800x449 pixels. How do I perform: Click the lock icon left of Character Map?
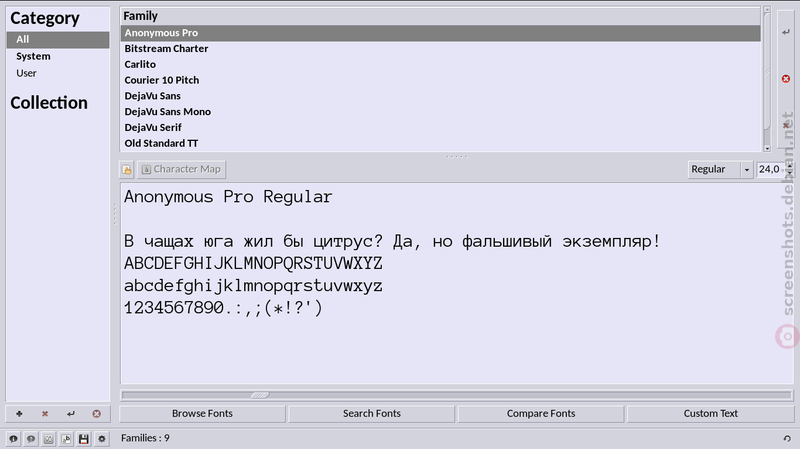coord(127,169)
